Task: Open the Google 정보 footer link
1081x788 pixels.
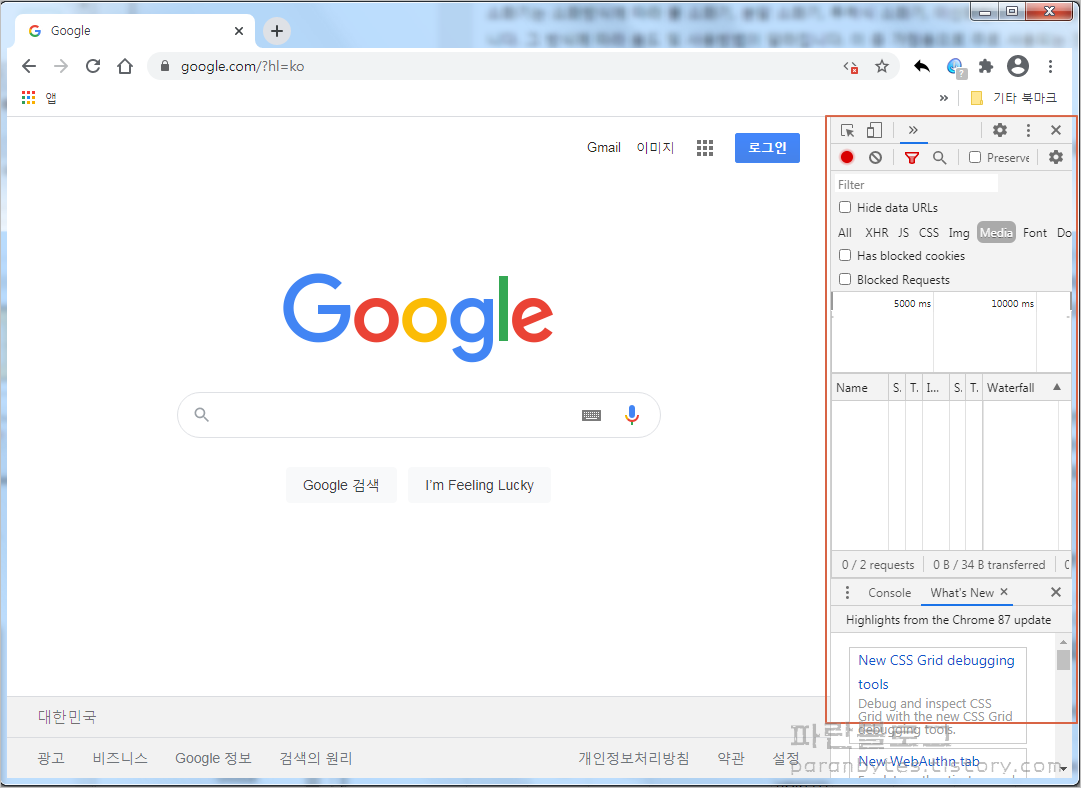Action: coord(213,758)
